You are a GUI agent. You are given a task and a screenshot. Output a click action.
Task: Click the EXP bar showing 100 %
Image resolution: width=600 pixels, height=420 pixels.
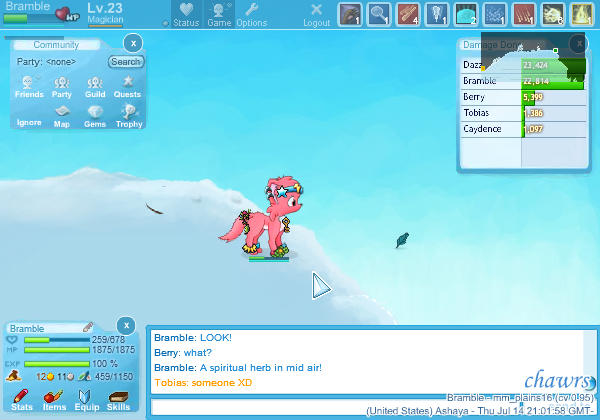pyautogui.click(x=57, y=364)
